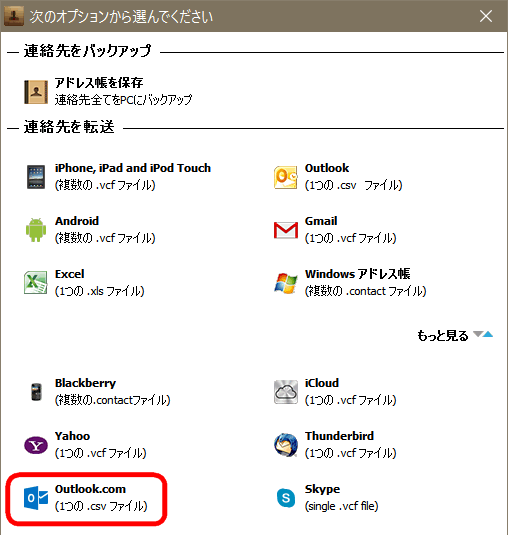Select アドレス帳を保存 option
Viewport: 508px width, 535px height.
(99, 83)
